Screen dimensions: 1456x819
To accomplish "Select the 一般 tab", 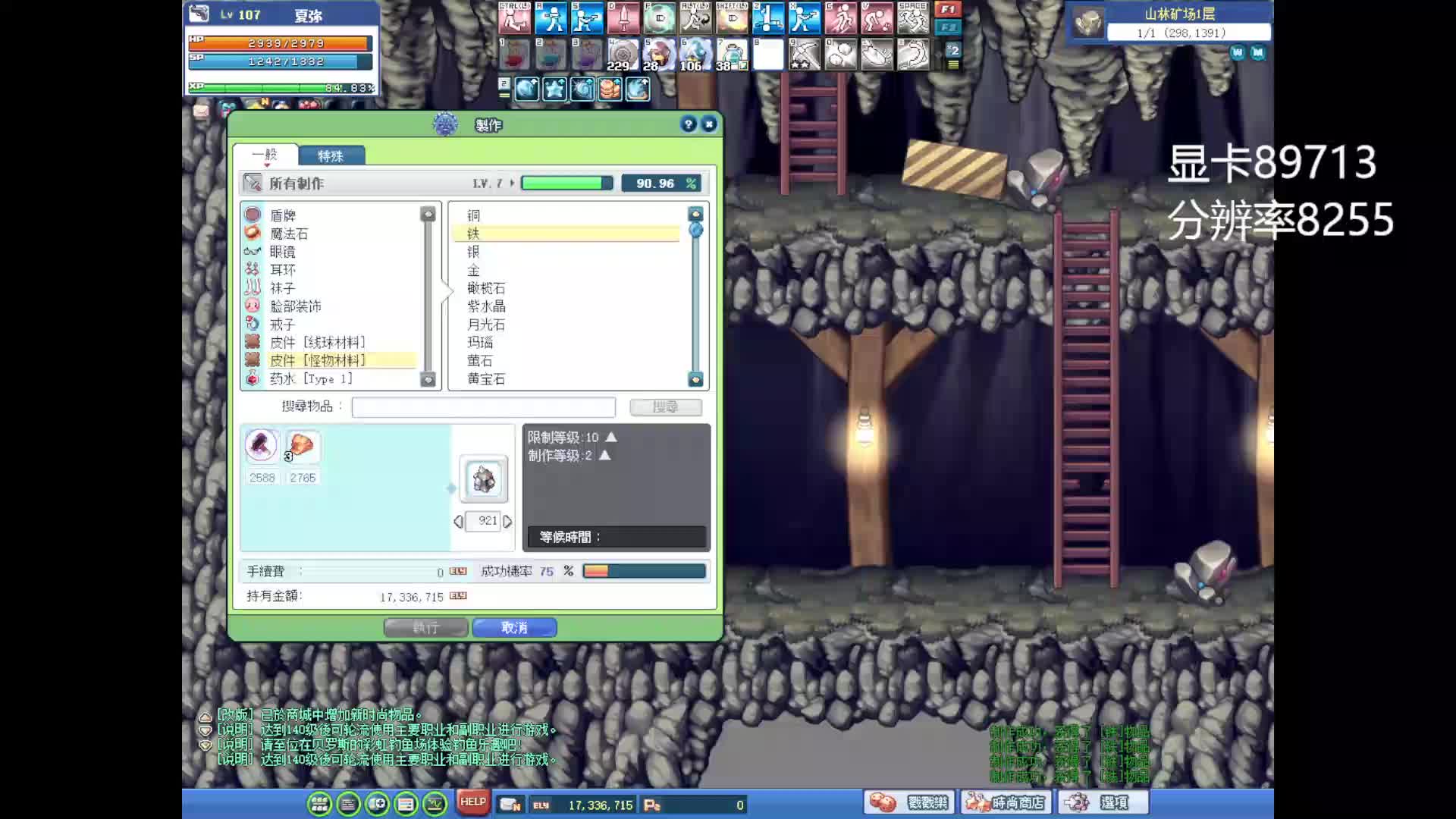I will [x=265, y=155].
